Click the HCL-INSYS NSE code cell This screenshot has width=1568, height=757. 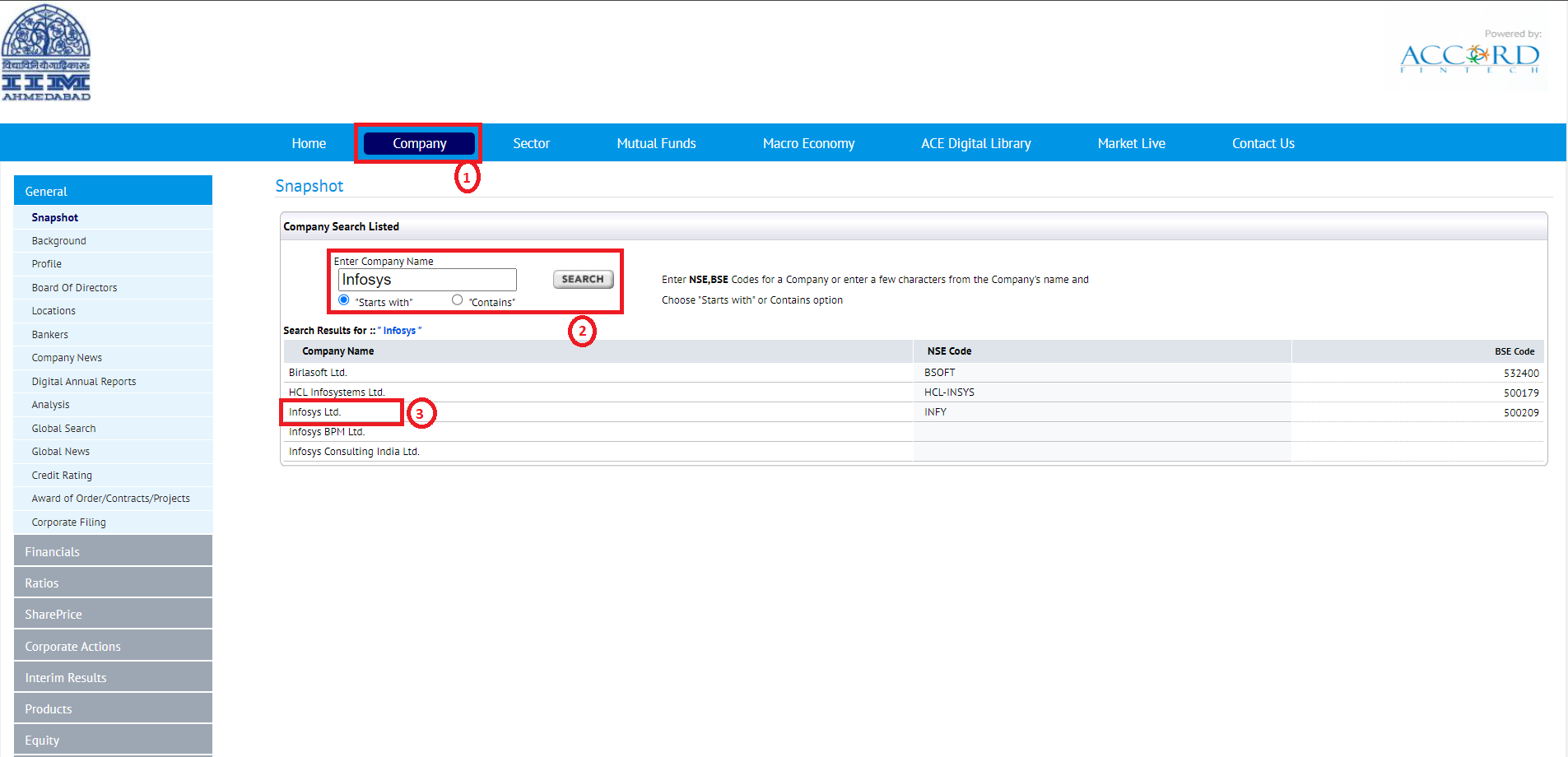pos(949,392)
